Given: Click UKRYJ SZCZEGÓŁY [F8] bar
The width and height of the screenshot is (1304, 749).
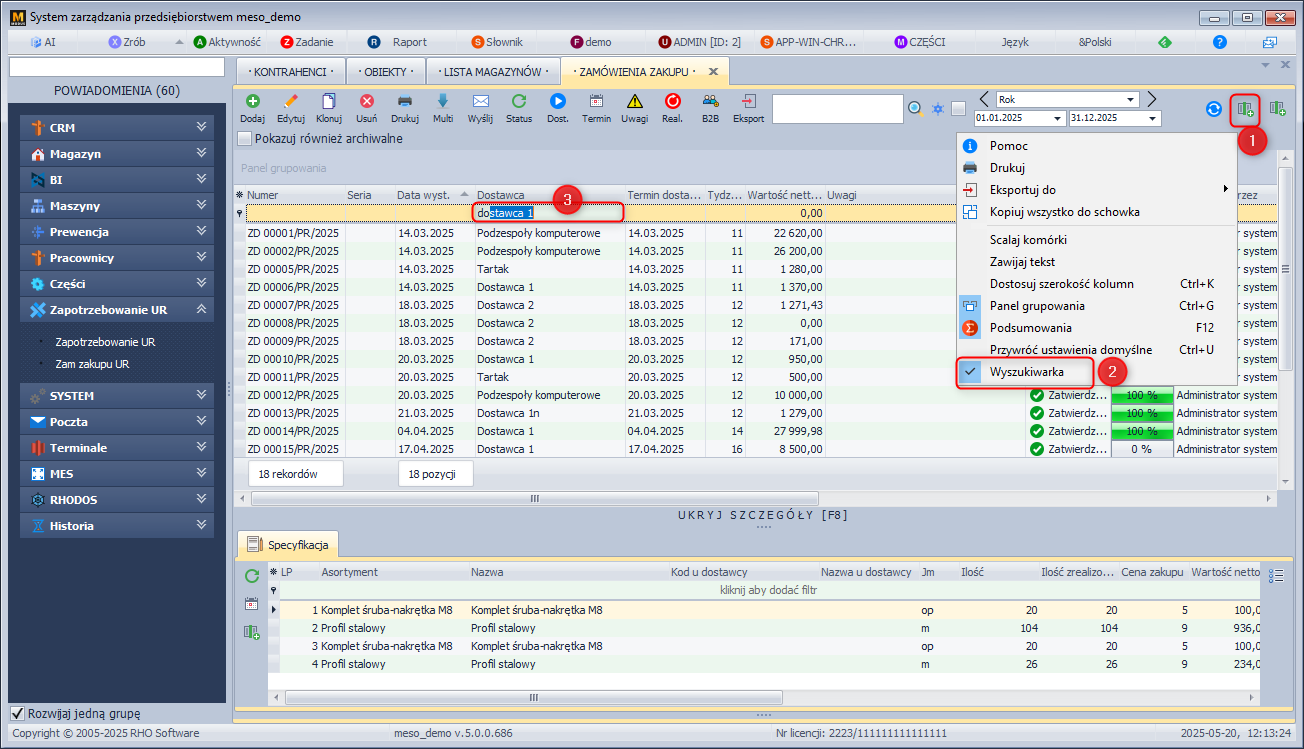Looking at the screenshot, I should point(763,515).
